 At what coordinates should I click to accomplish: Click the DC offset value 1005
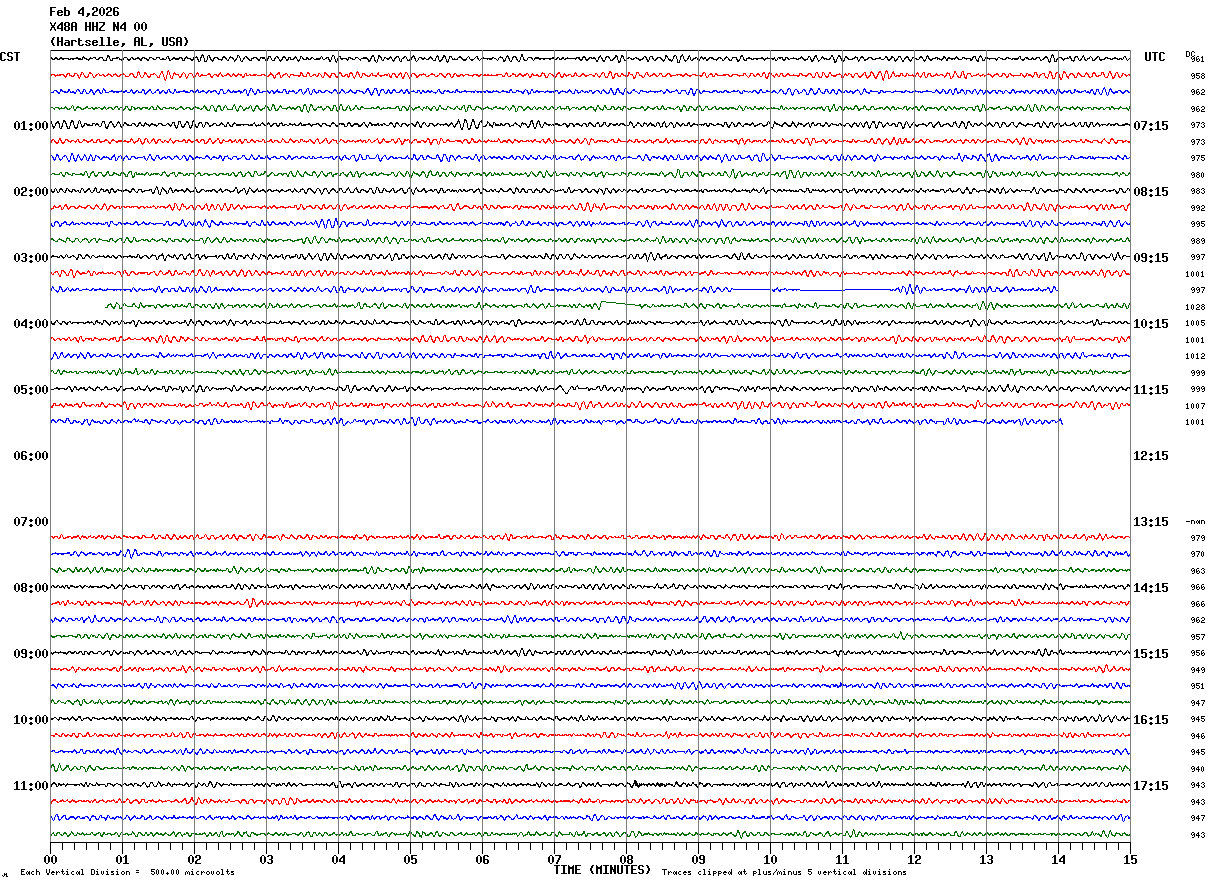(1195, 324)
